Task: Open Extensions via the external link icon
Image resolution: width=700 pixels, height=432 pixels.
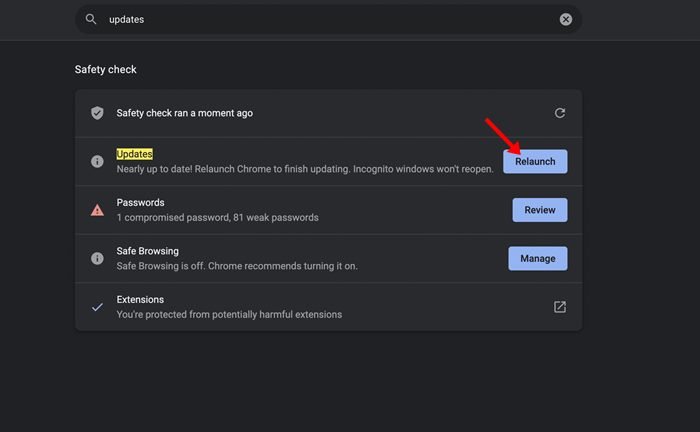Action: coord(560,307)
